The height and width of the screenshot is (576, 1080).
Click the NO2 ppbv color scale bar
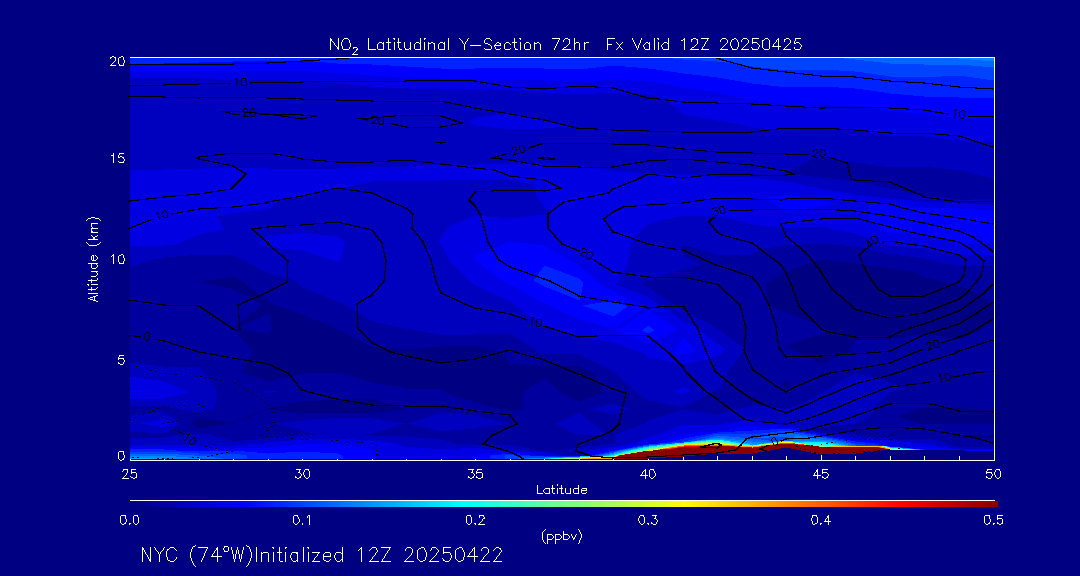click(x=563, y=504)
